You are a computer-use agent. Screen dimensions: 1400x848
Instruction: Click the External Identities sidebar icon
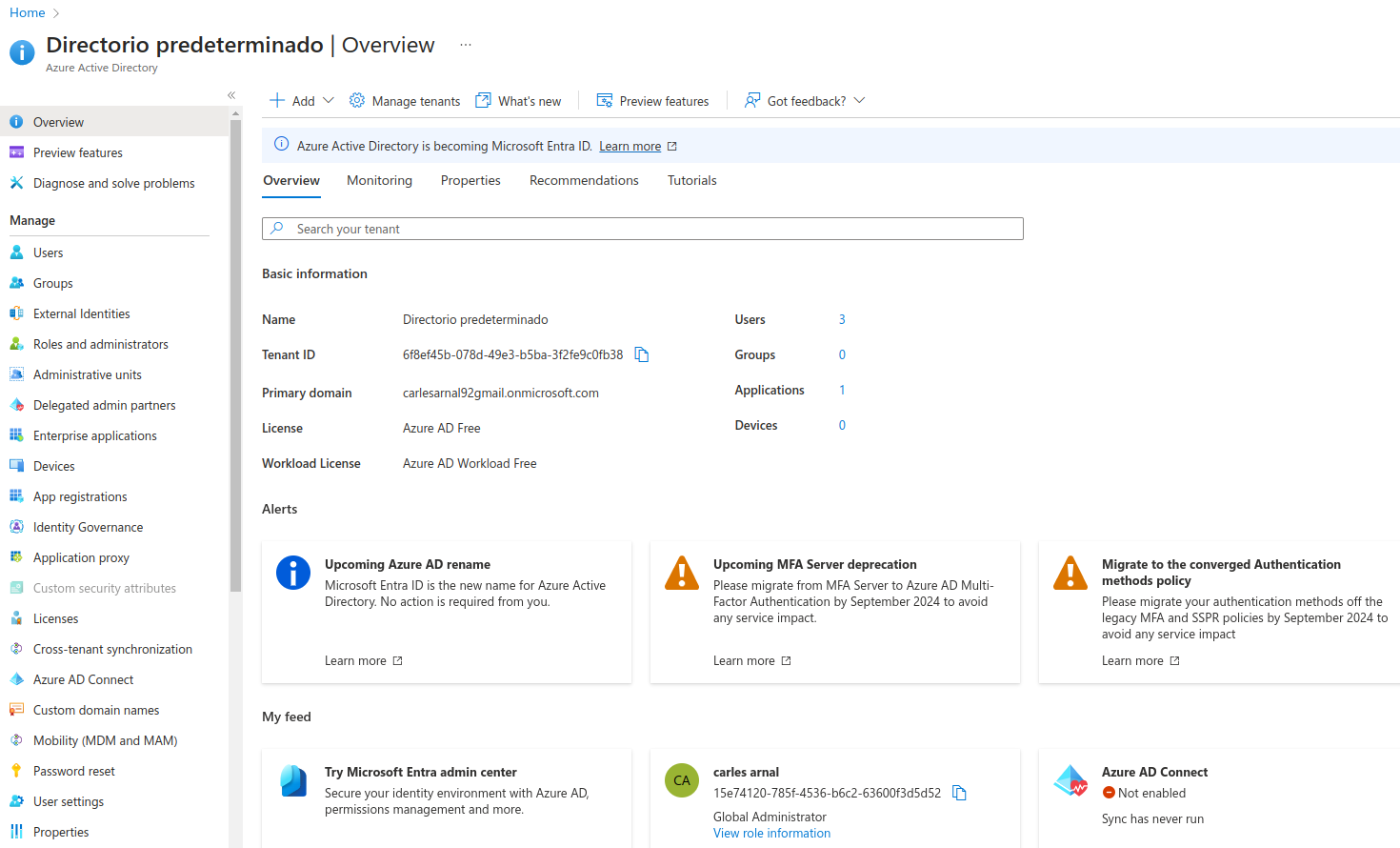(x=16, y=313)
